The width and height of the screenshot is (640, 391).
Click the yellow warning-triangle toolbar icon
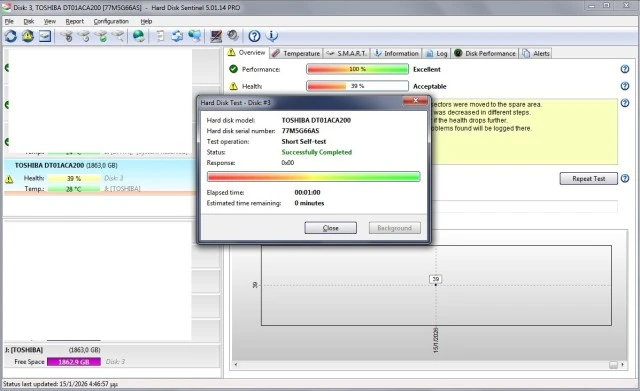click(28, 36)
